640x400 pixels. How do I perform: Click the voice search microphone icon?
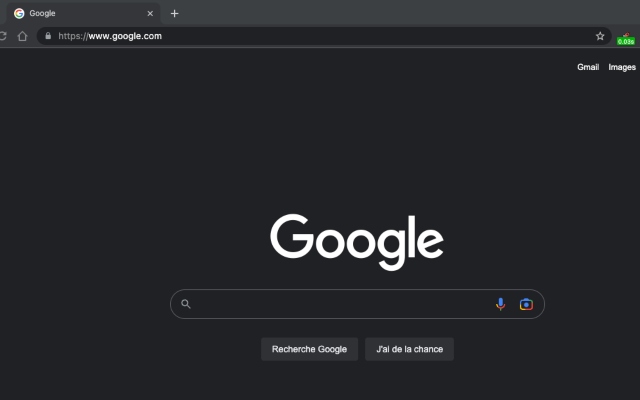(x=500, y=304)
